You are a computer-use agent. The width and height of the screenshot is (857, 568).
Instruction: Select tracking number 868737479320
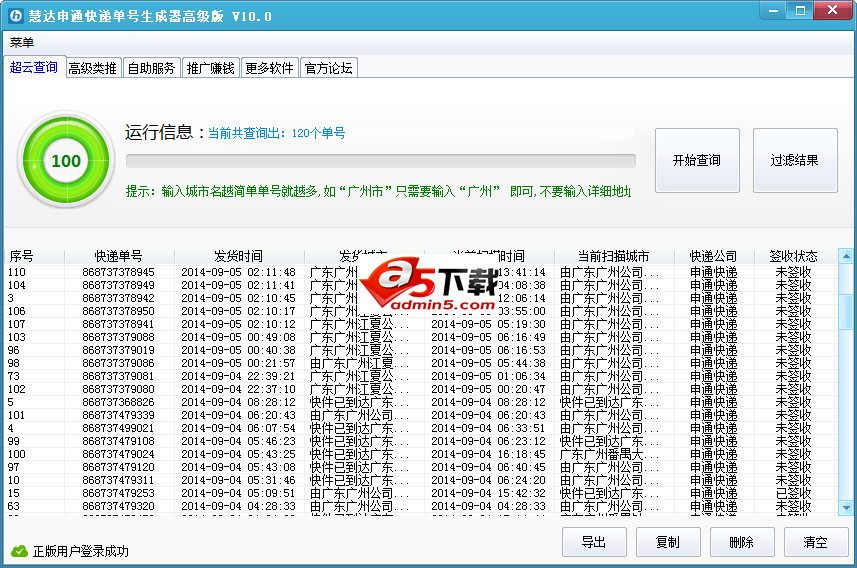pyautogui.click(x=119, y=507)
